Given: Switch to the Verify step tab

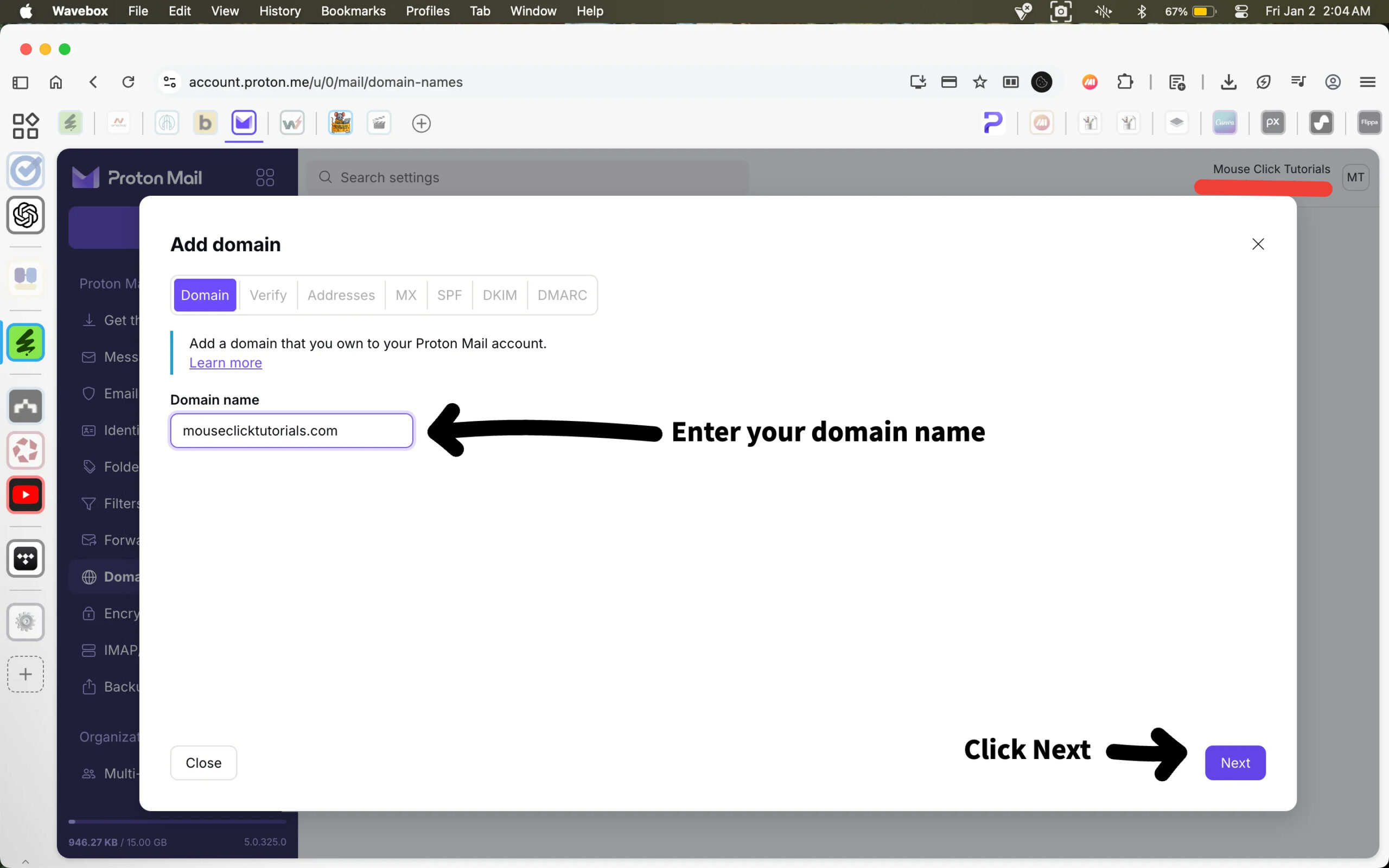Looking at the screenshot, I should coord(268,295).
